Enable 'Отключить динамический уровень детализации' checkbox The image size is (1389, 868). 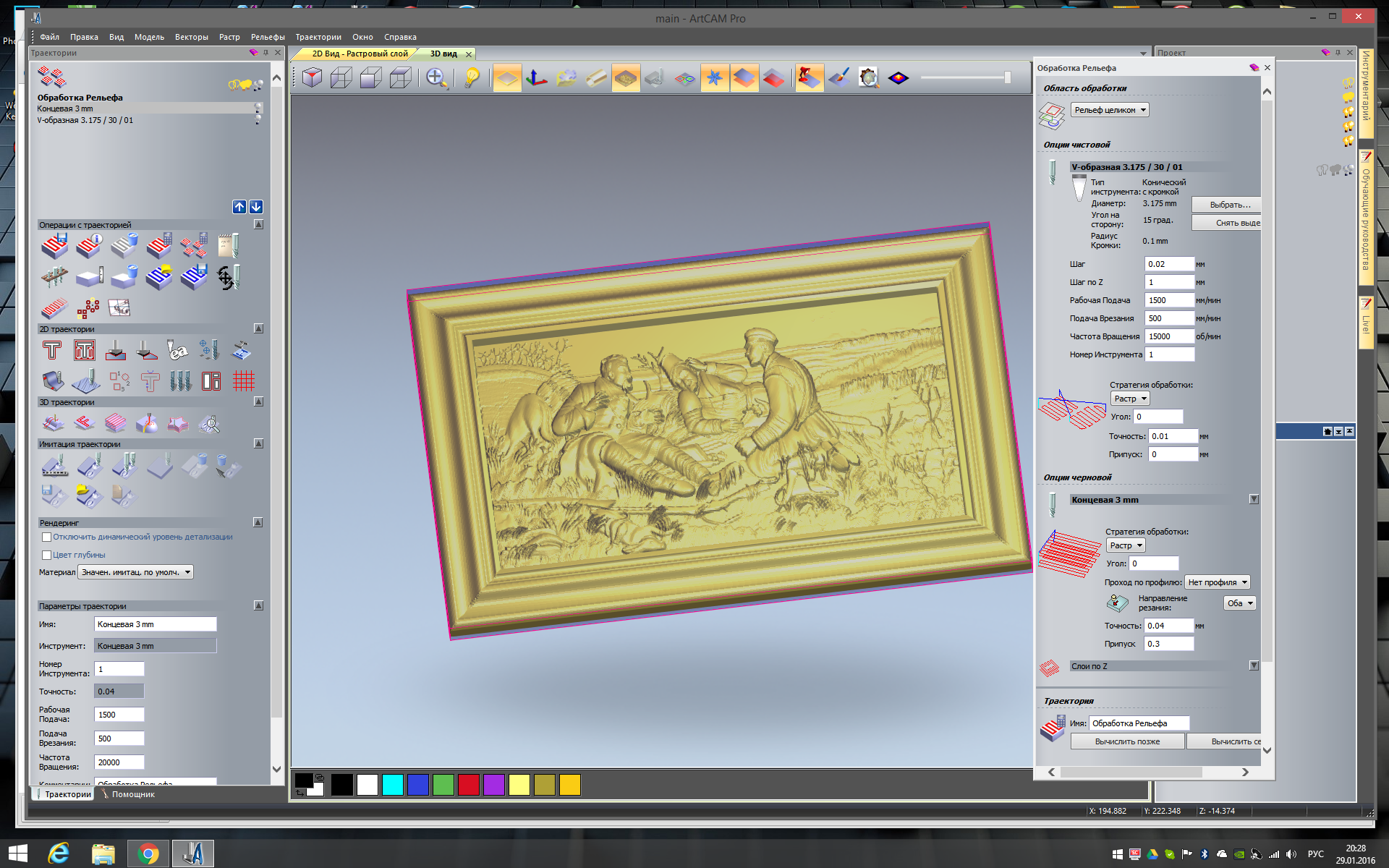tap(47, 537)
